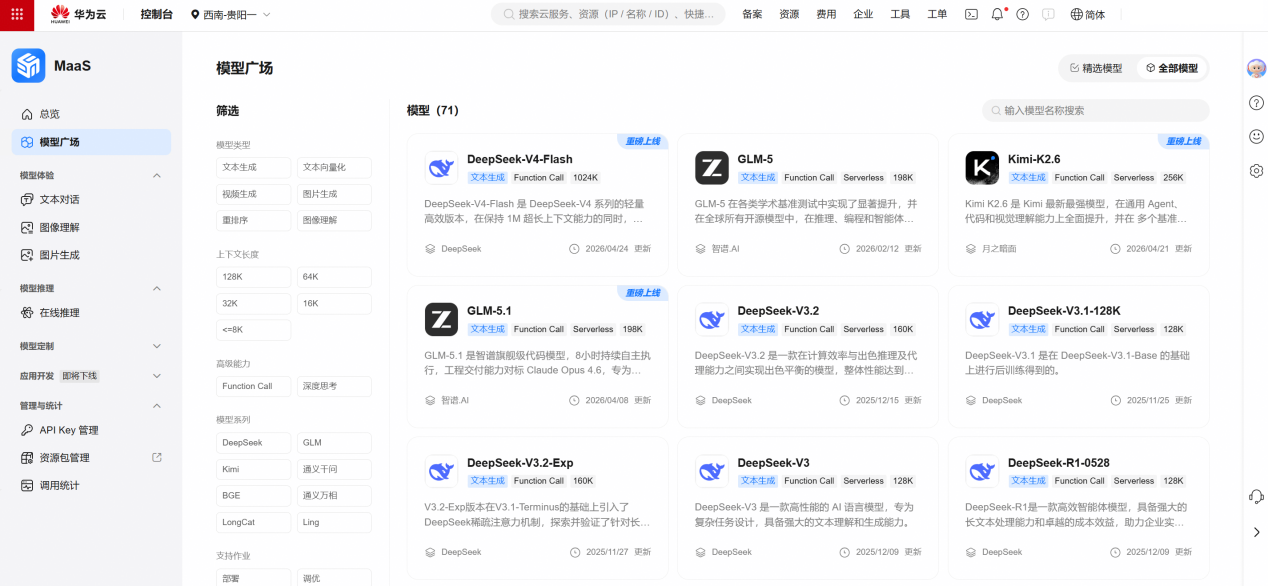Image resolution: width=1268 pixels, height=586 pixels.
Task: Collapse the 模型体验 sidebar section
Action: pos(156,176)
